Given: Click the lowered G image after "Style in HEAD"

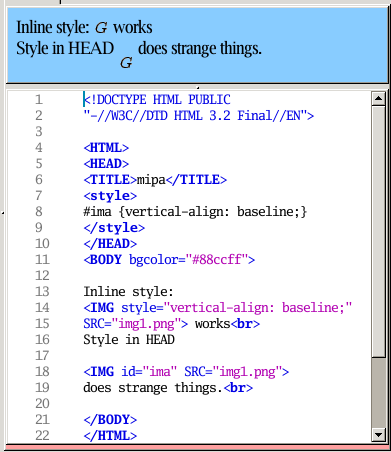Looking at the screenshot, I should point(126,62).
